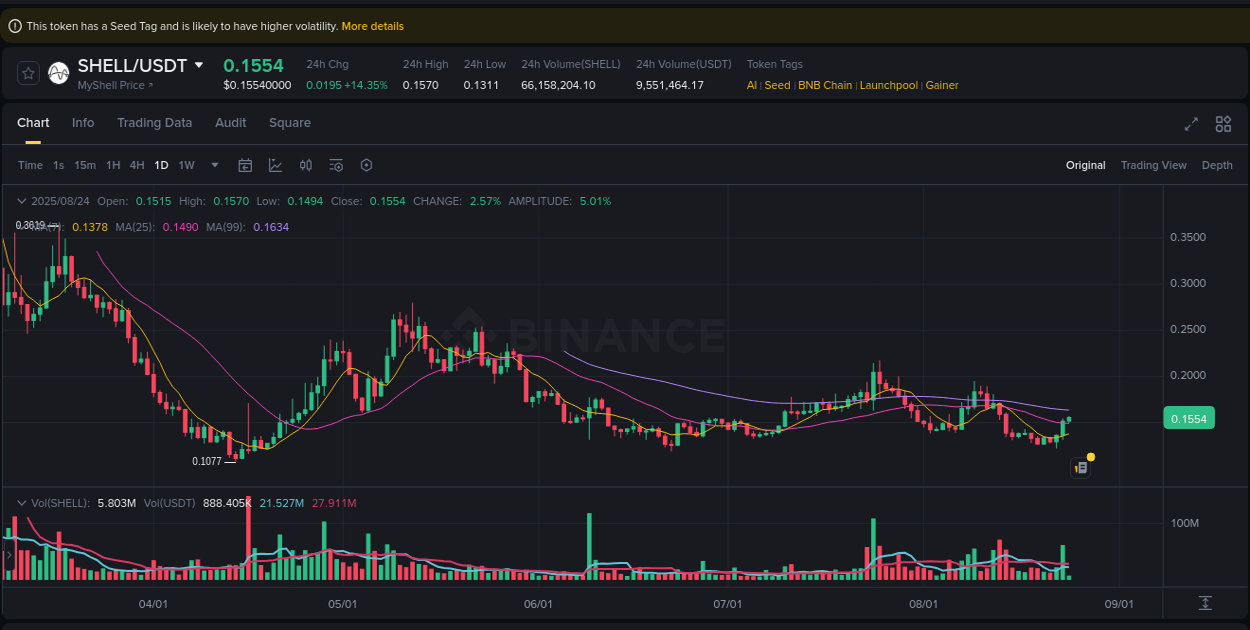1250x630 pixels.
Task: Open the chart layout grid icon
Action: tap(1223, 124)
